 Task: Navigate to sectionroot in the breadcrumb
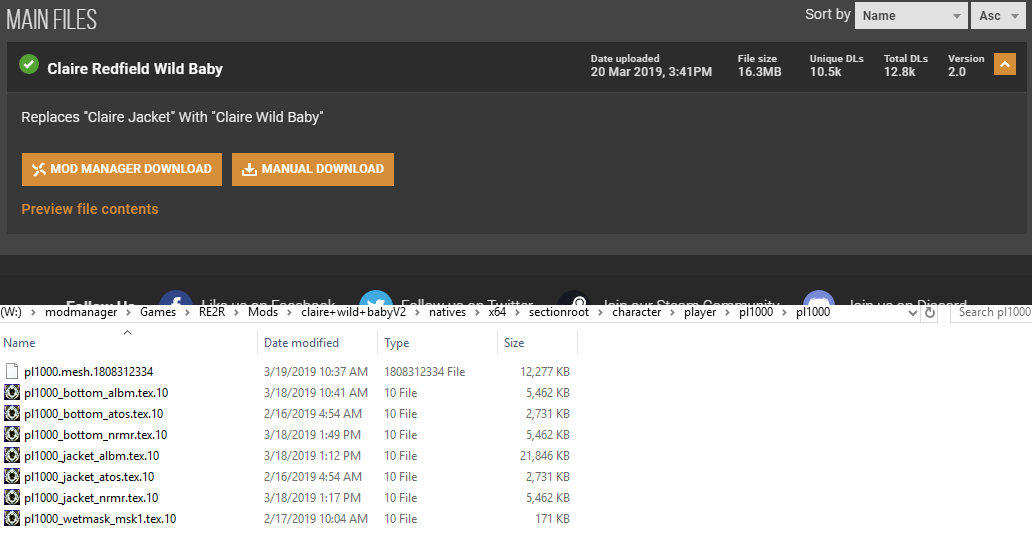559,312
